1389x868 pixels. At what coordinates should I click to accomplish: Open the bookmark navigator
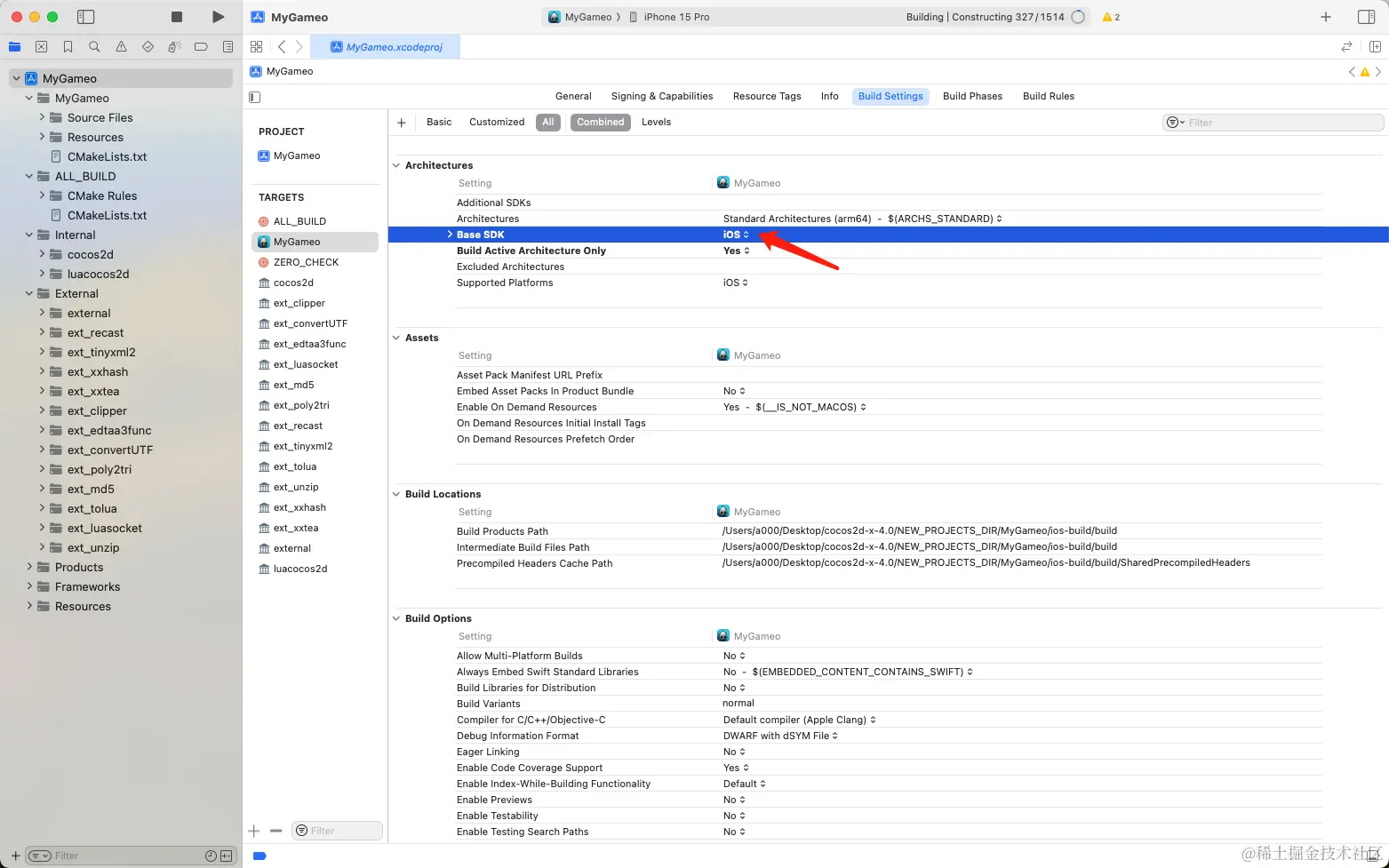[68, 46]
